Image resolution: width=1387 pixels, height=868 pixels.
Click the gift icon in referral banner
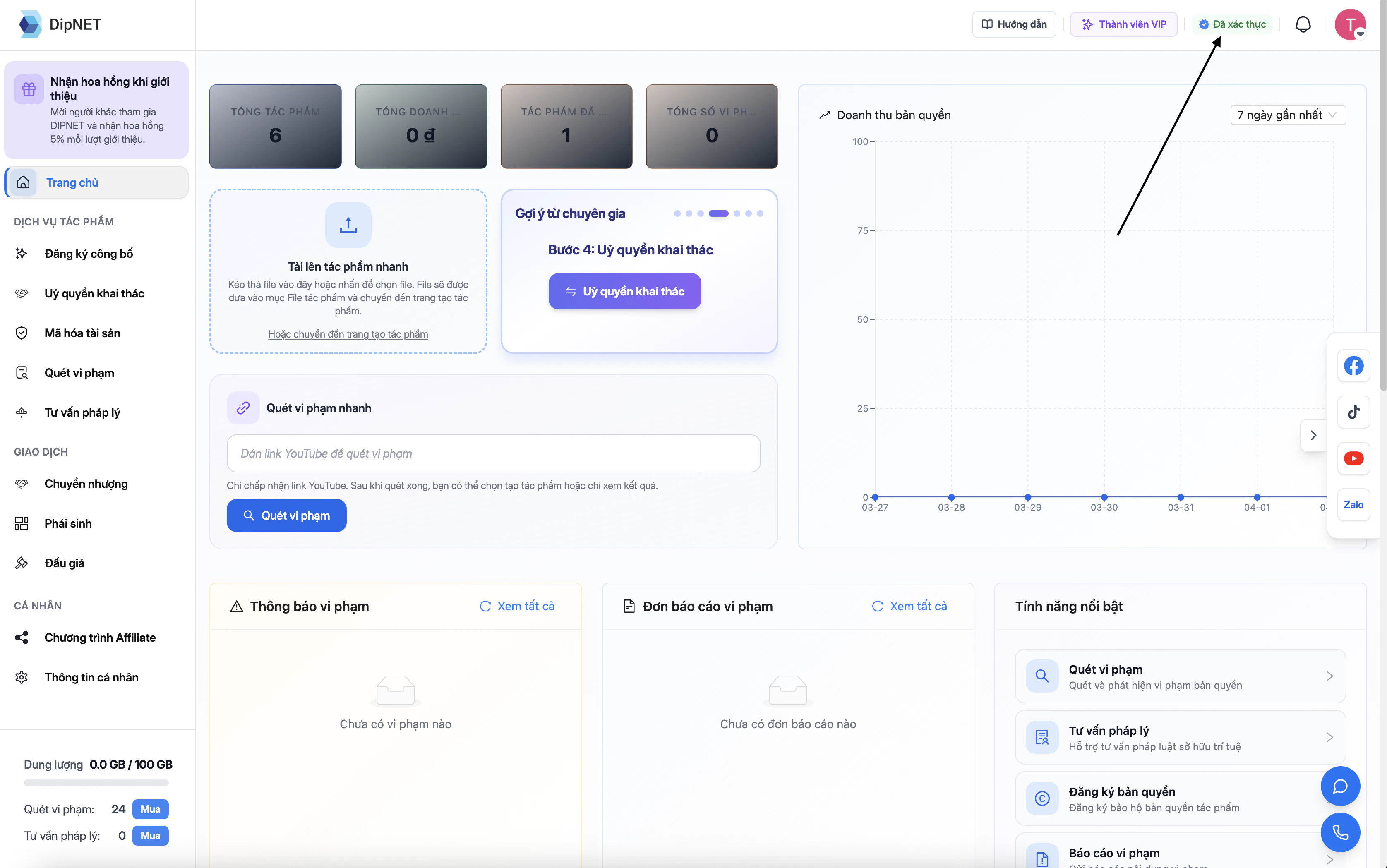coord(29,89)
